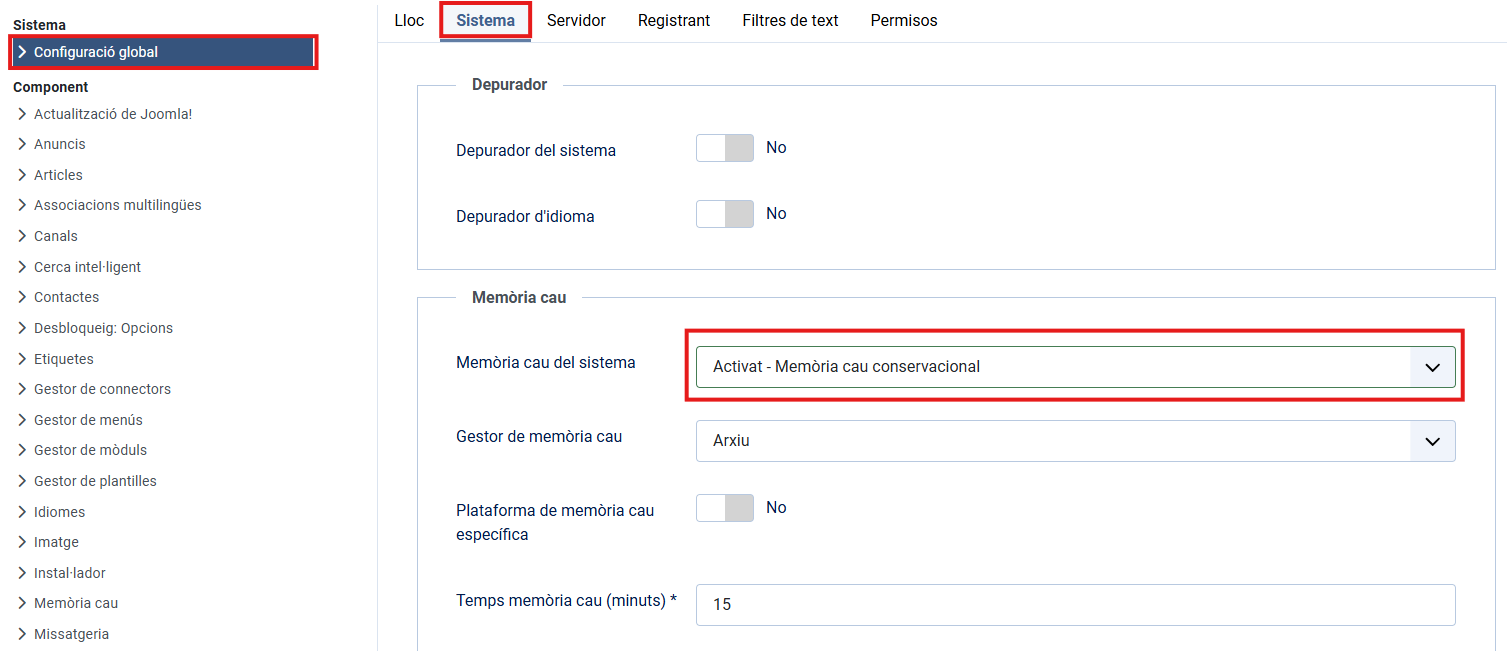Open Gestor de plantilles options
This screenshot has width=1507, height=651.
[95, 481]
